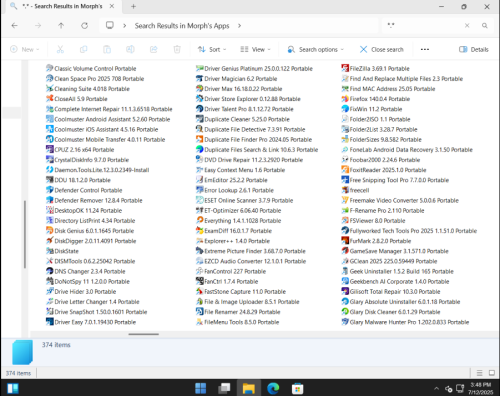Add a new tab with plus button
The width and height of the screenshot is (500, 396).
[133, 6]
